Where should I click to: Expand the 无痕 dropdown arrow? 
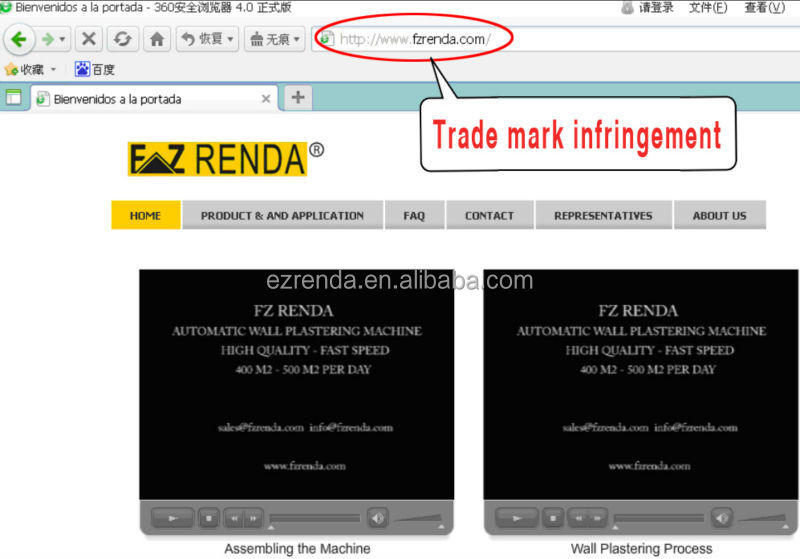tap(297, 39)
